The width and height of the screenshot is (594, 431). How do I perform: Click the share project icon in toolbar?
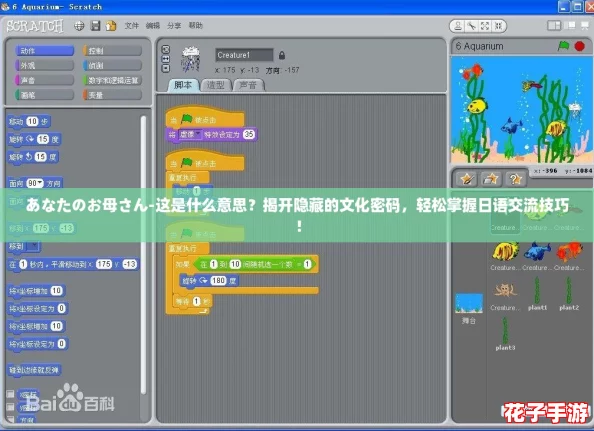[111, 26]
